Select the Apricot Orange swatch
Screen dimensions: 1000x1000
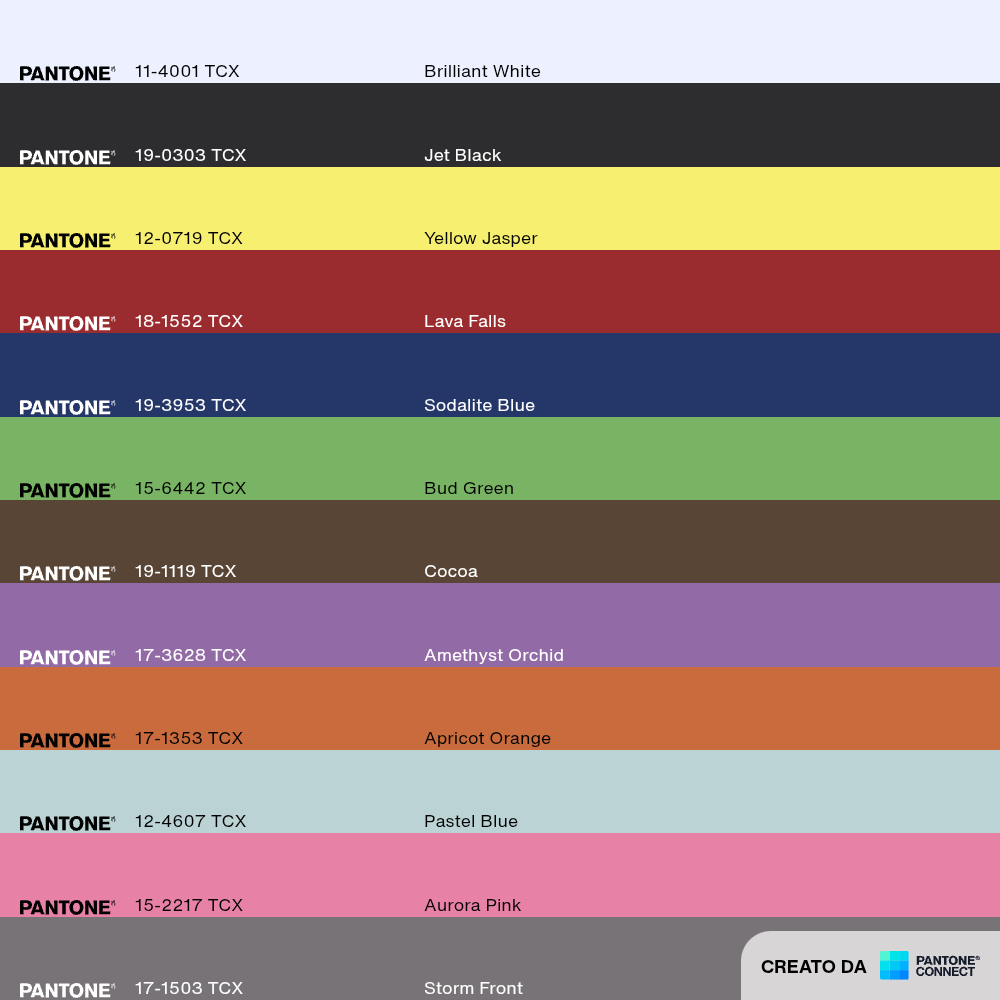pyautogui.click(x=500, y=709)
